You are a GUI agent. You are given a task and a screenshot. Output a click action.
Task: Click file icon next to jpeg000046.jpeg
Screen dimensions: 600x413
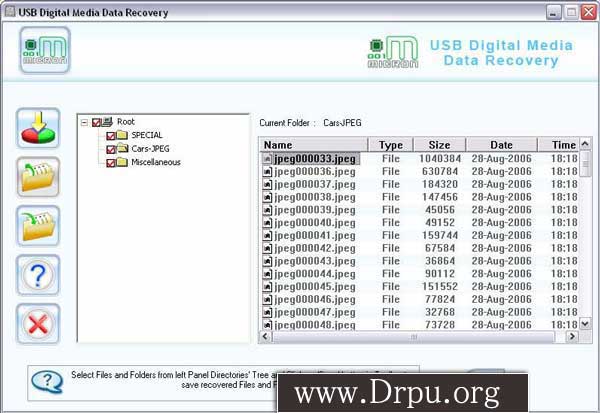(267, 299)
